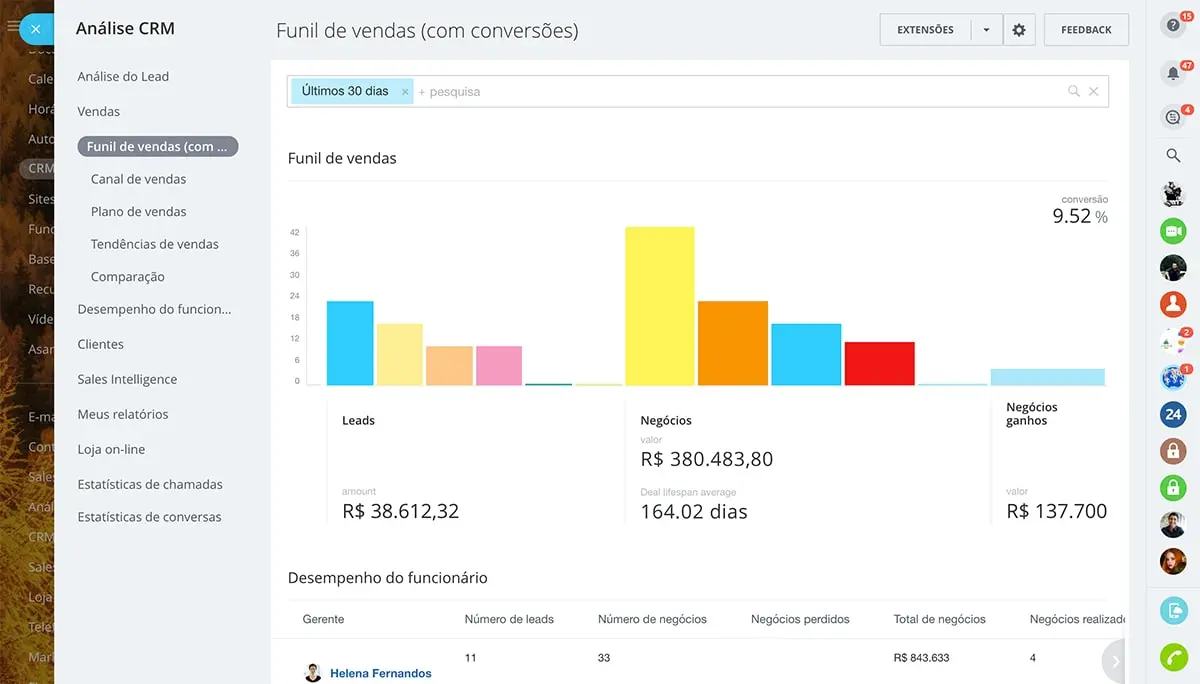
Task: Click the green phone call button
Action: point(1173,657)
